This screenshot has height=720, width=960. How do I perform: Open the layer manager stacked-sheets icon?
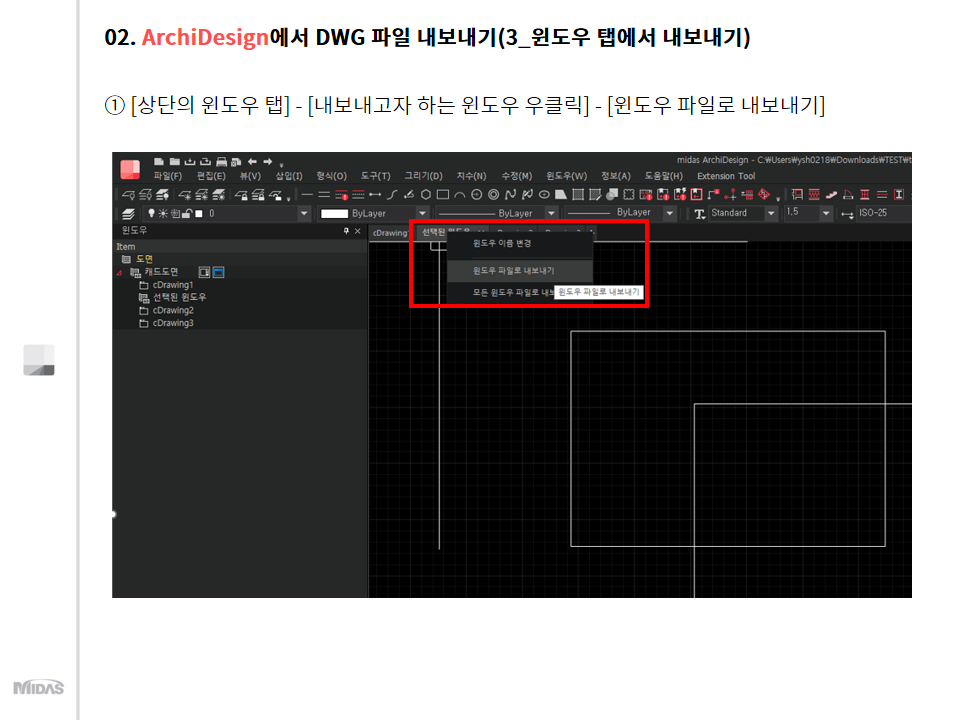pyautogui.click(x=128, y=214)
